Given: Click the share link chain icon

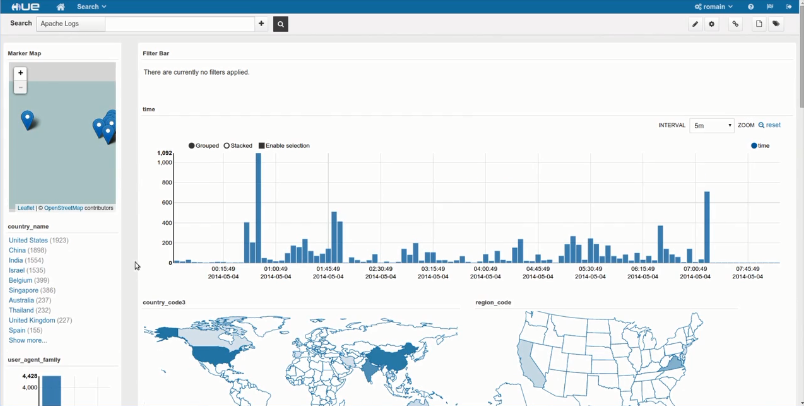Looking at the screenshot, I should (x=735, y=24).
